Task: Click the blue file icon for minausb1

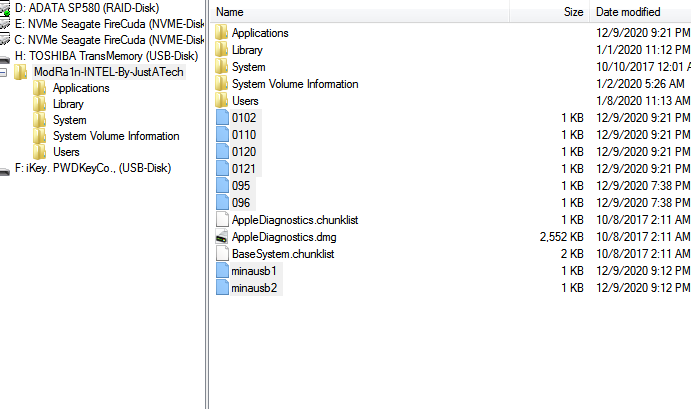Action: pyautogui.click(x=222, y=271)
